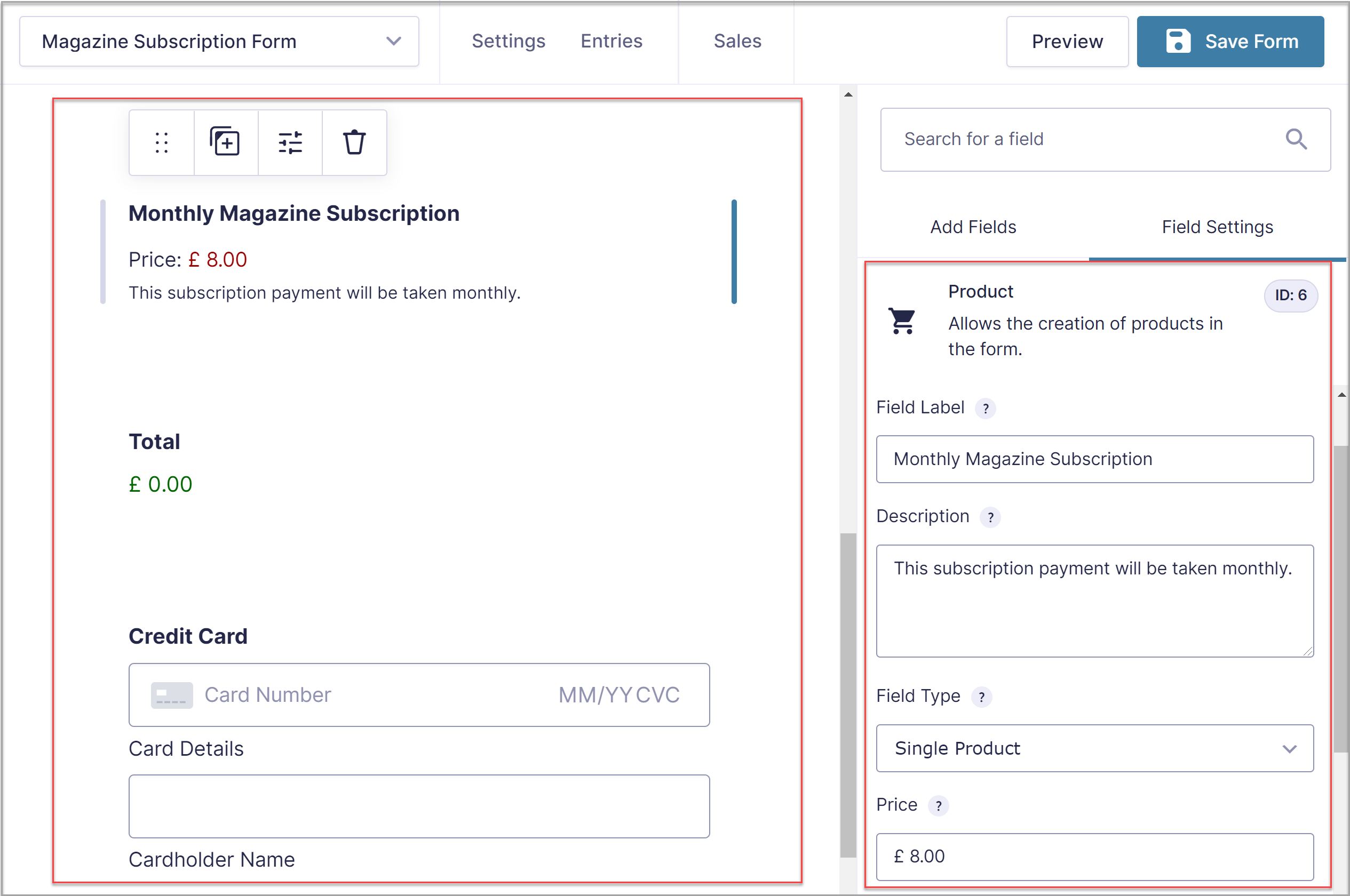Duplicate the Monthly Magazine Subscription field
This screenshot has width=1350, height=896.
pyautogui.click(x=225, y=142)
